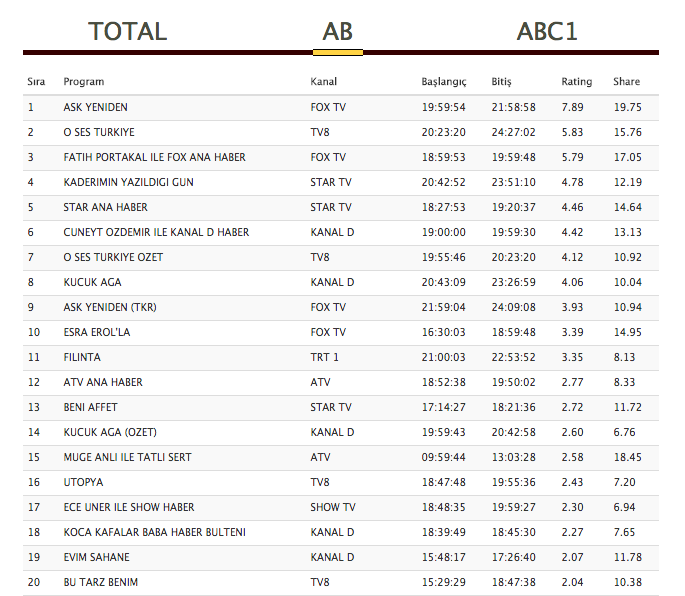Click KADERIMIN YAZILDIGI GUN program name
This screenshot has width=685, height=596.
(128, 182)
